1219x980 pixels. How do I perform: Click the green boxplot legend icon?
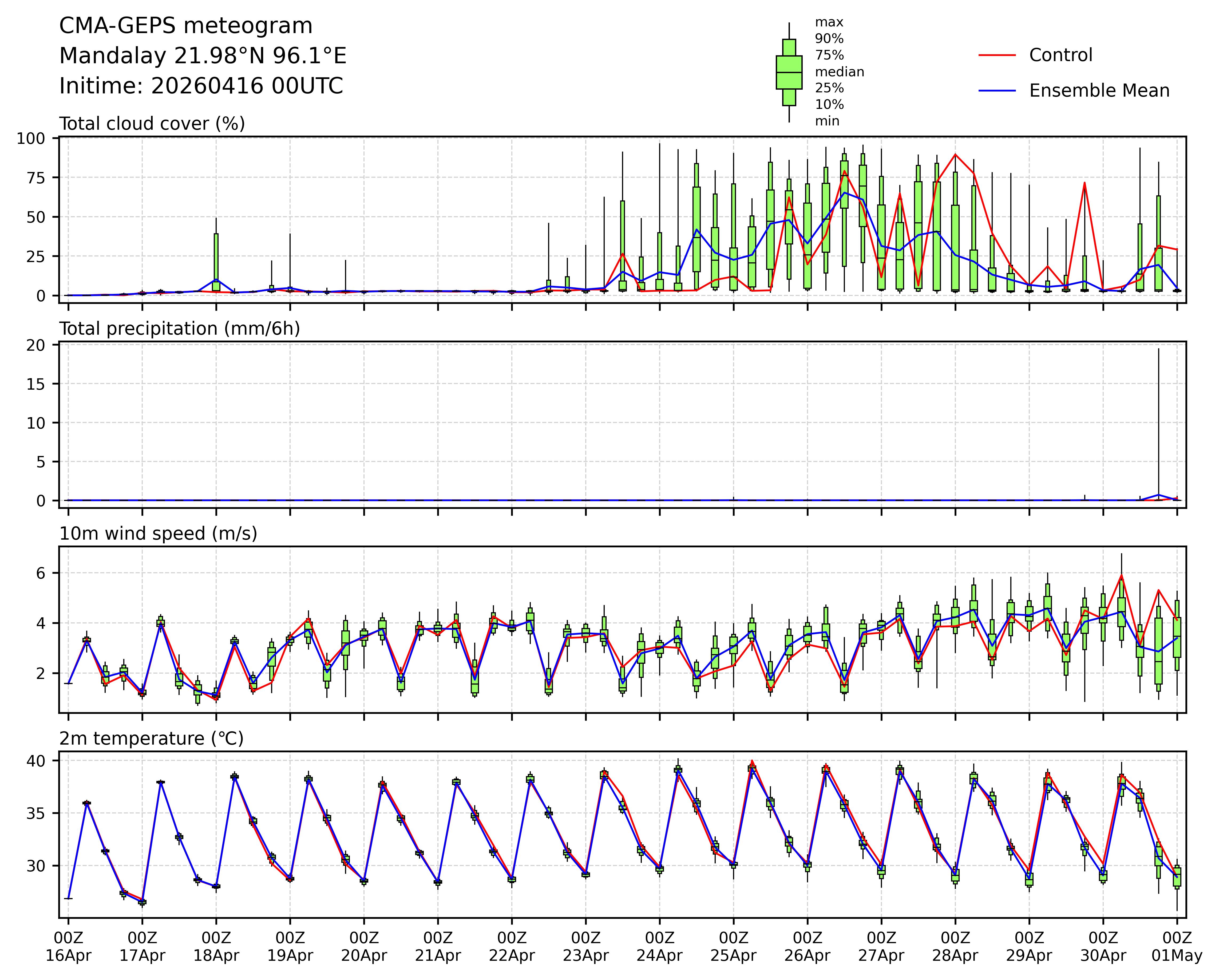click(x=789, y=72)
